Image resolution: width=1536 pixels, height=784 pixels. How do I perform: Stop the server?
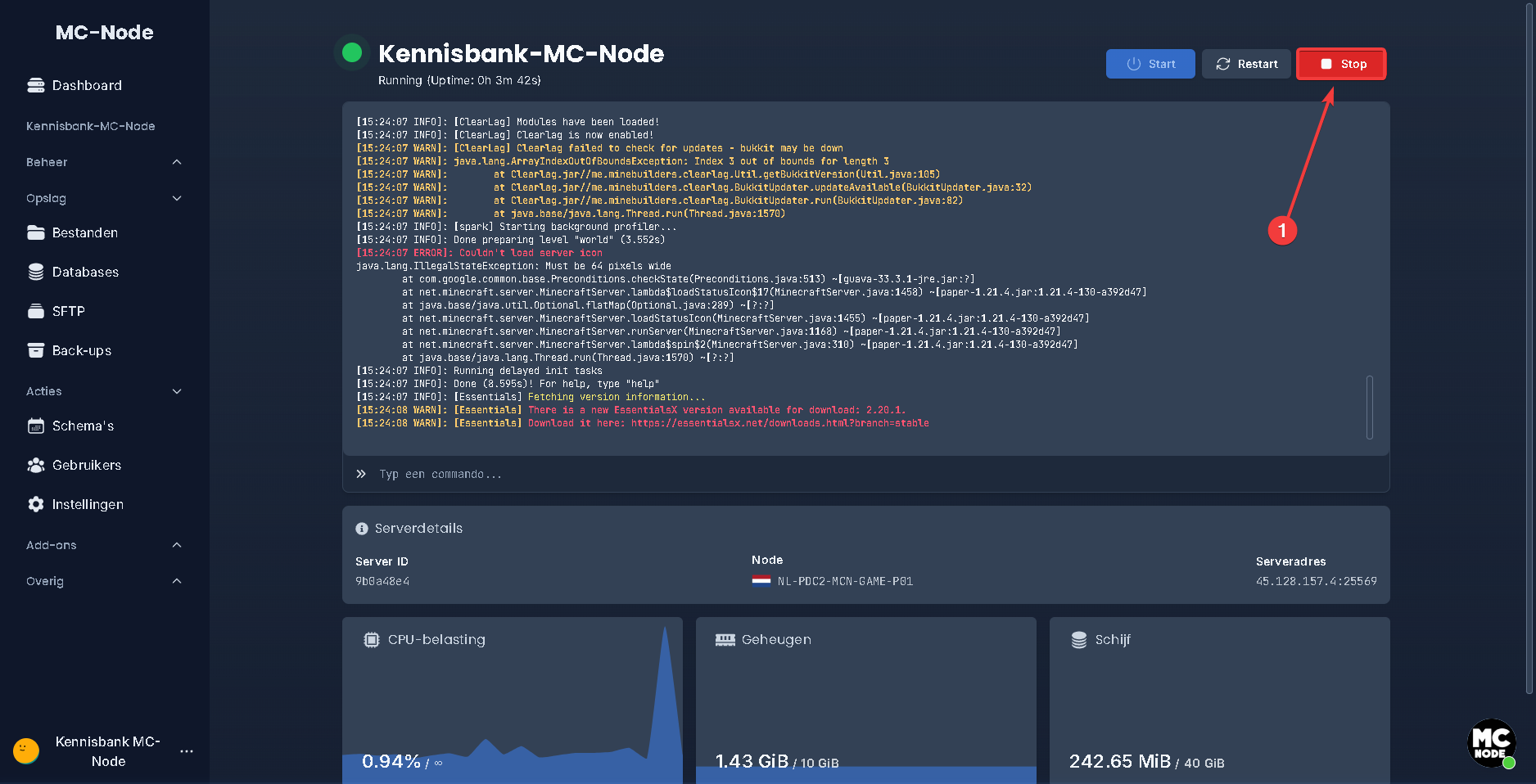pos(1341,64)
